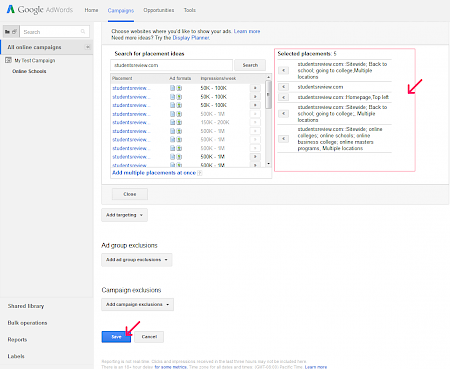Click the Close button under placements
450x369 pixels.
tap(130, 194)
